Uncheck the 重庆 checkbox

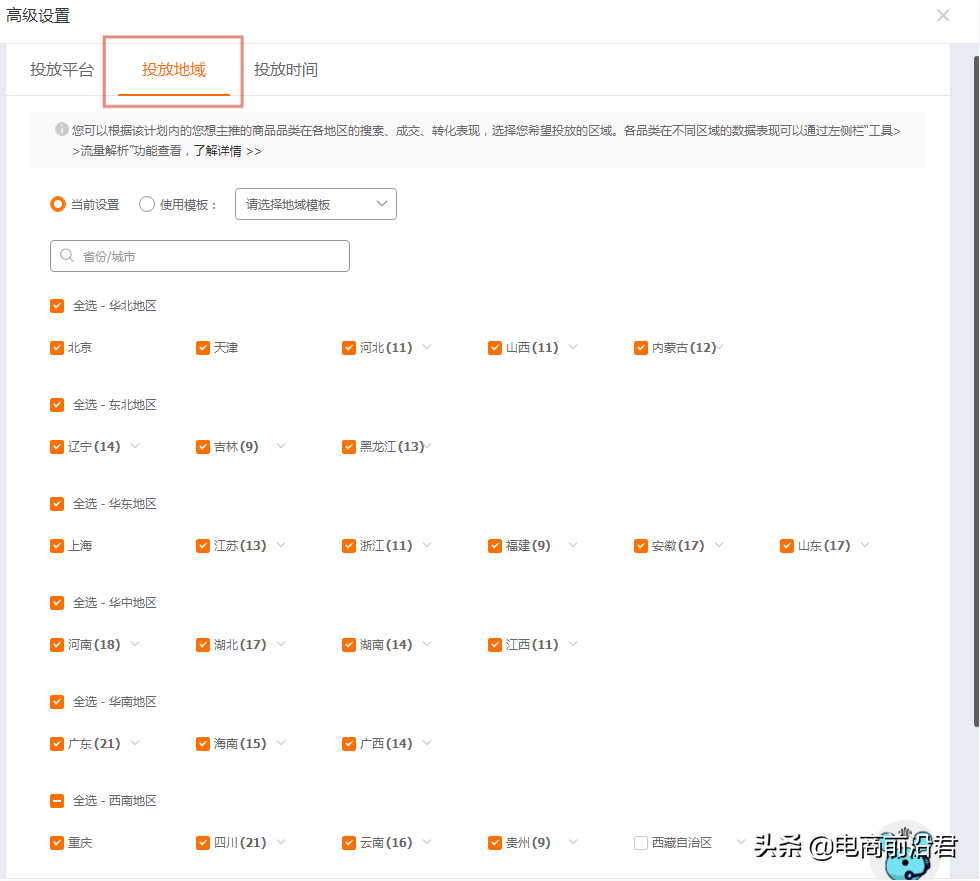pos(57,842)
